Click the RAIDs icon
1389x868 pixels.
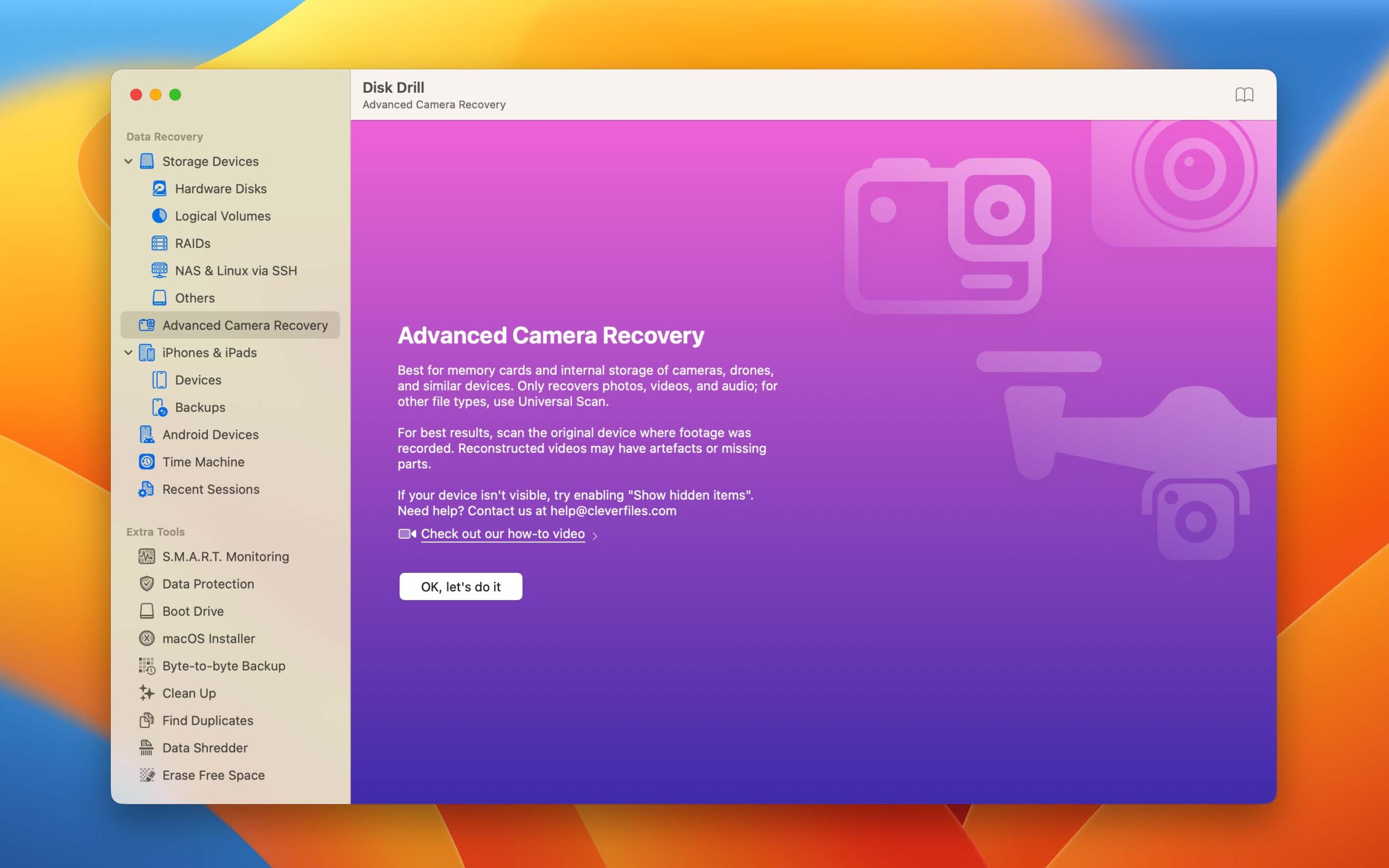(159, 244)
